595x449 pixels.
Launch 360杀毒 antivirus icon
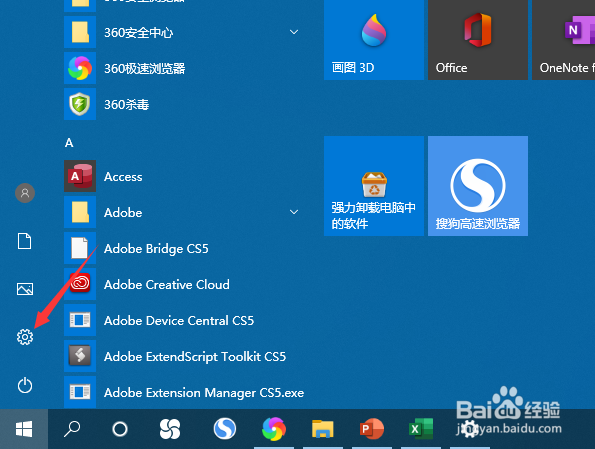80,104
